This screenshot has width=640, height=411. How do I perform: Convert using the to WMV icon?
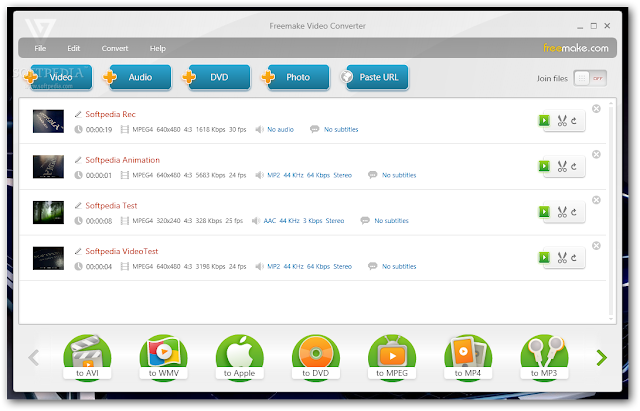point(163,358)
